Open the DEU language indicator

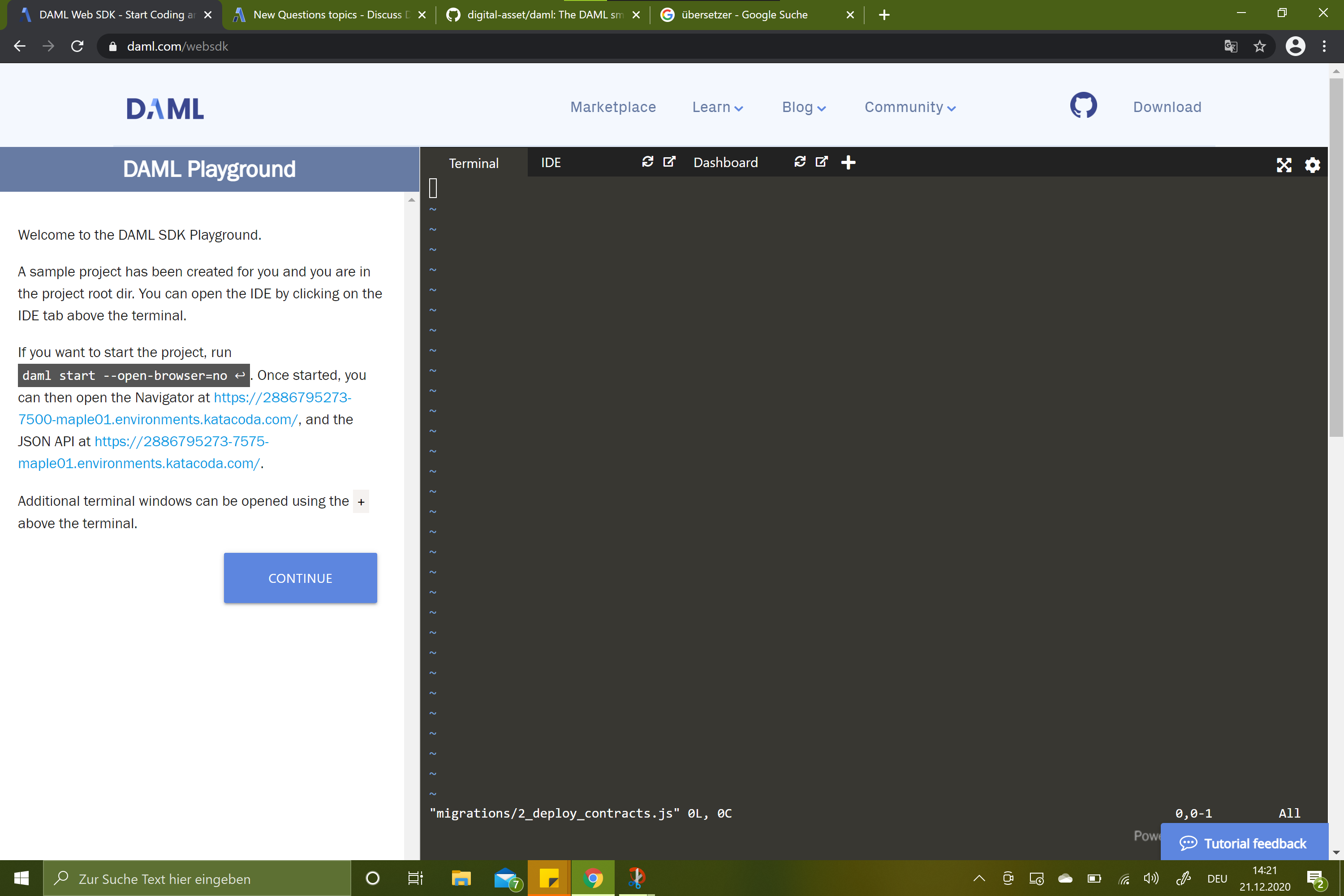(x=1217, y=878)
